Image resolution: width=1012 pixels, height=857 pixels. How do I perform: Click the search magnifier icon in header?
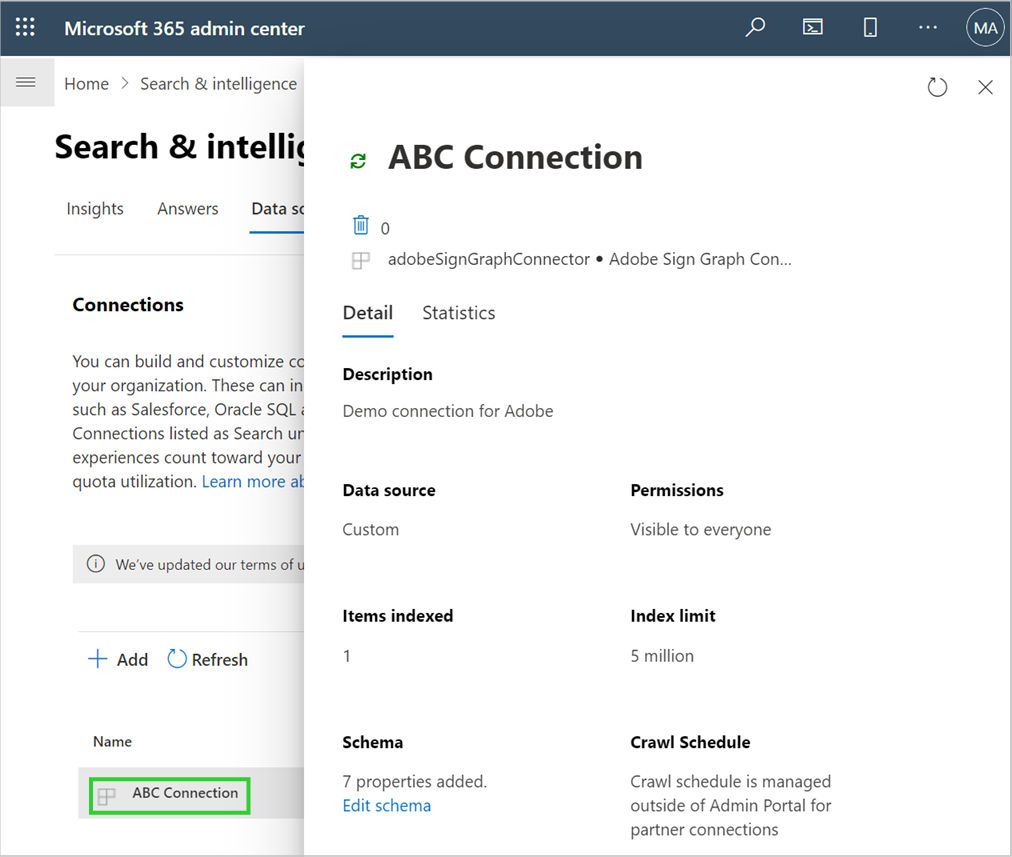(x=756, y=28)
